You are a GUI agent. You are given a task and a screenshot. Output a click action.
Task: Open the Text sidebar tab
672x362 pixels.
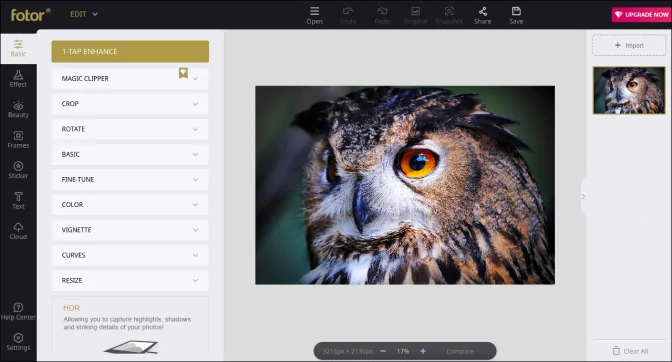coord(18,200)
